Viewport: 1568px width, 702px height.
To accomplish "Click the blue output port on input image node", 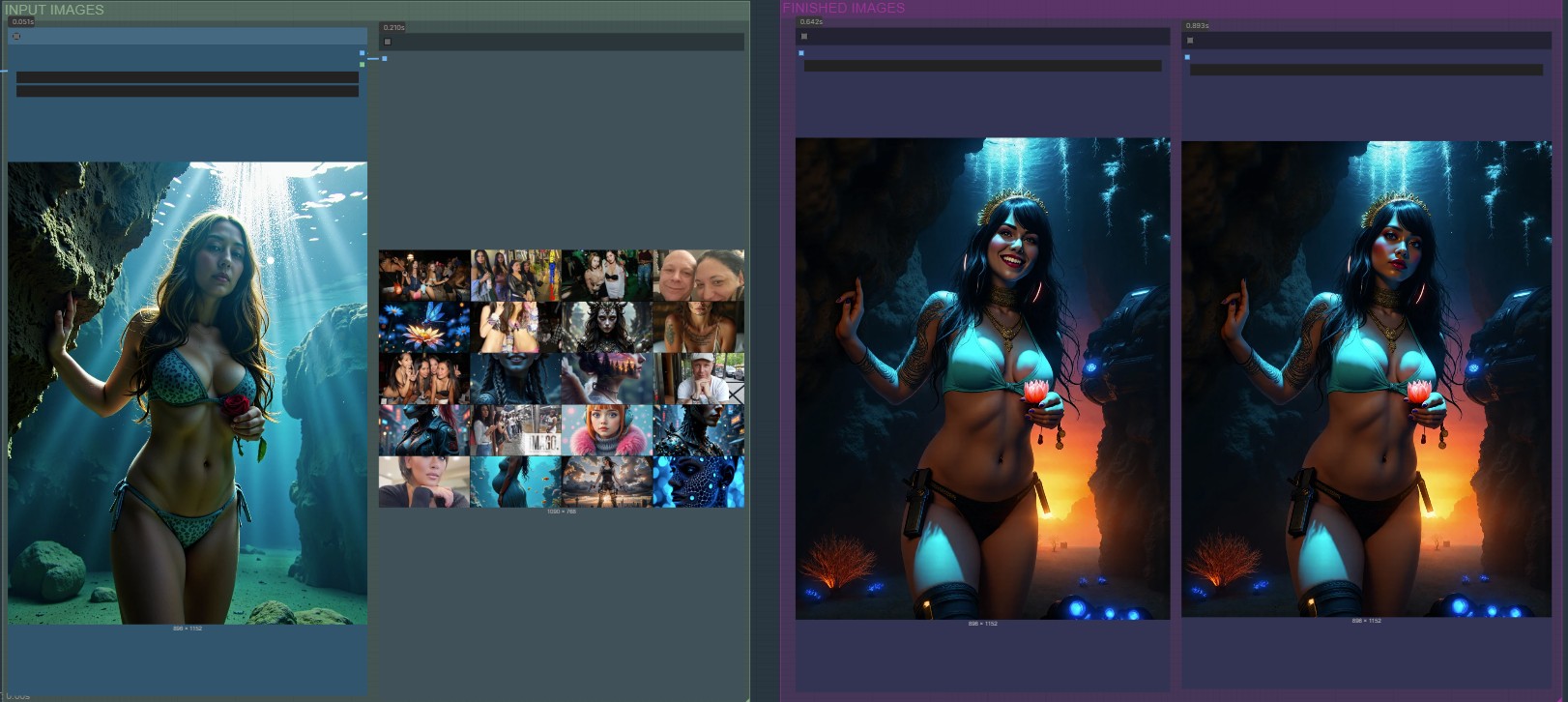I will pos(363,54).
